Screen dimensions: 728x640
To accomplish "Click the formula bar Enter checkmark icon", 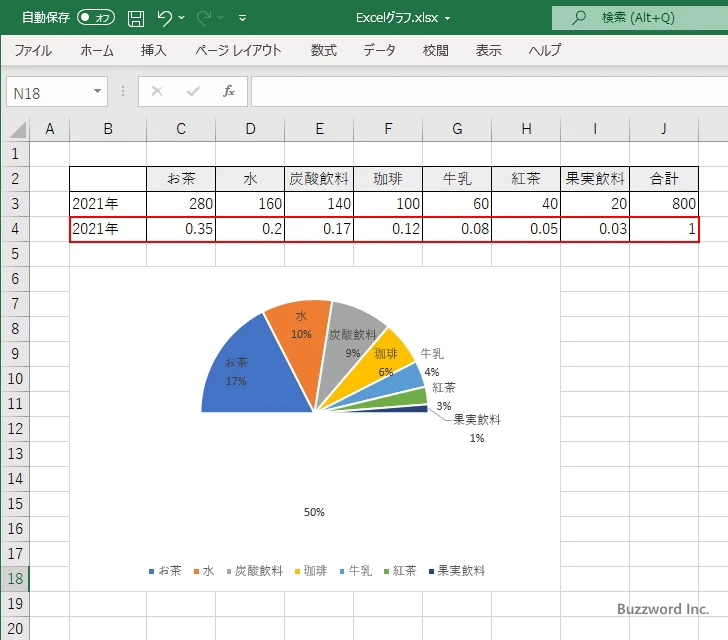I will tap(193, 91).
